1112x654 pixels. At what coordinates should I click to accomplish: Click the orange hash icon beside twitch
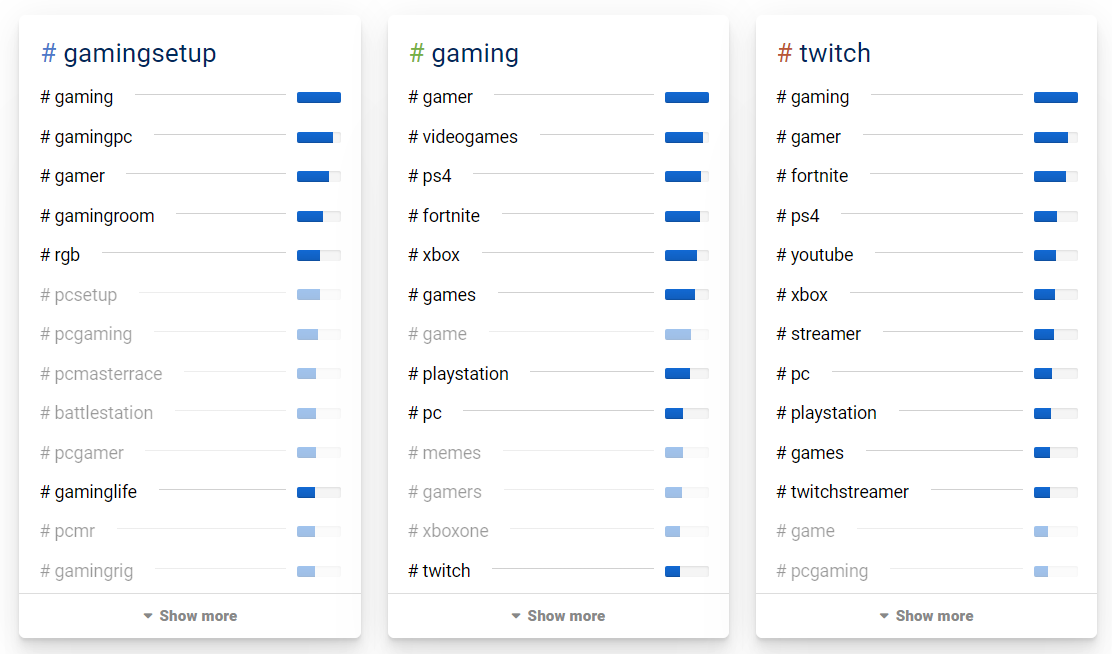(x=785, y=53)
